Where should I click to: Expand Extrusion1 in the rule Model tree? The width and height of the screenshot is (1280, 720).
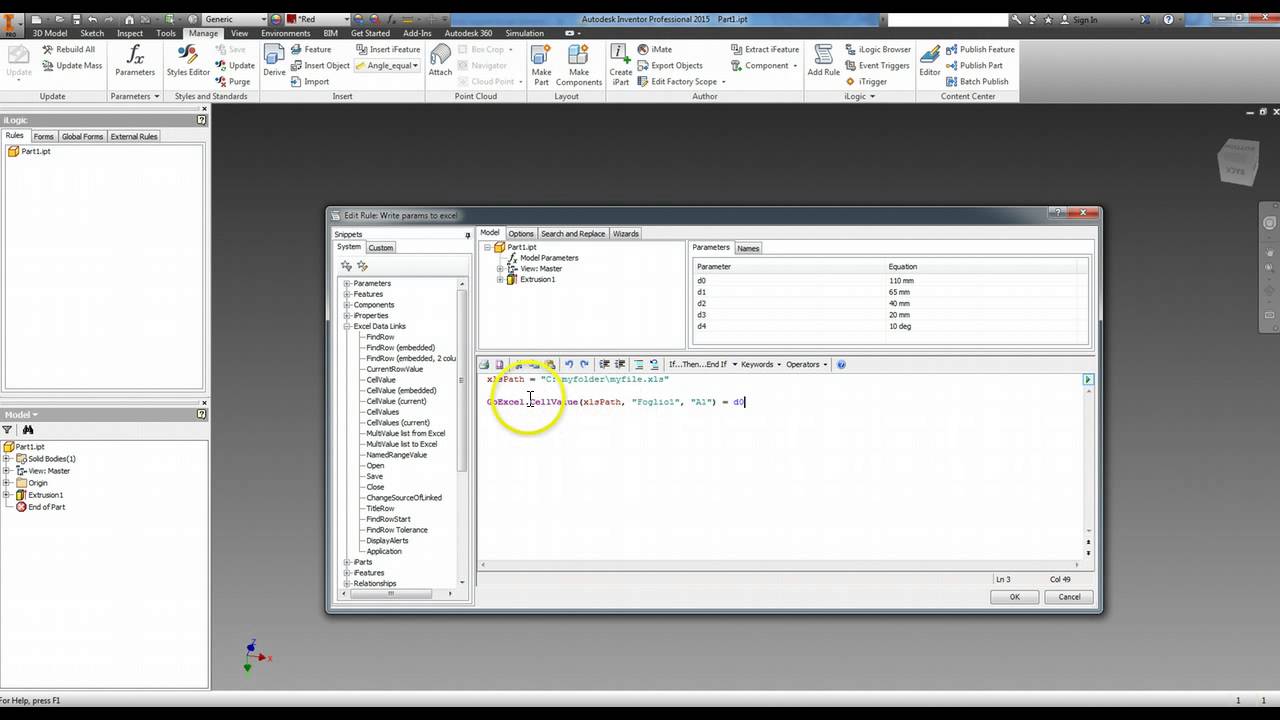pyautogui.click(x=500, y=280)
